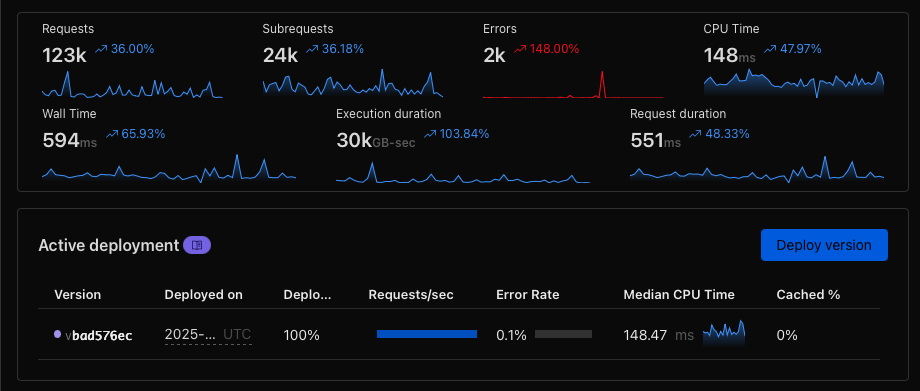Click the Median CPU Time sparkline in table row
The width and height of the screenshot is (920, 391).
(x=724, y=333)
